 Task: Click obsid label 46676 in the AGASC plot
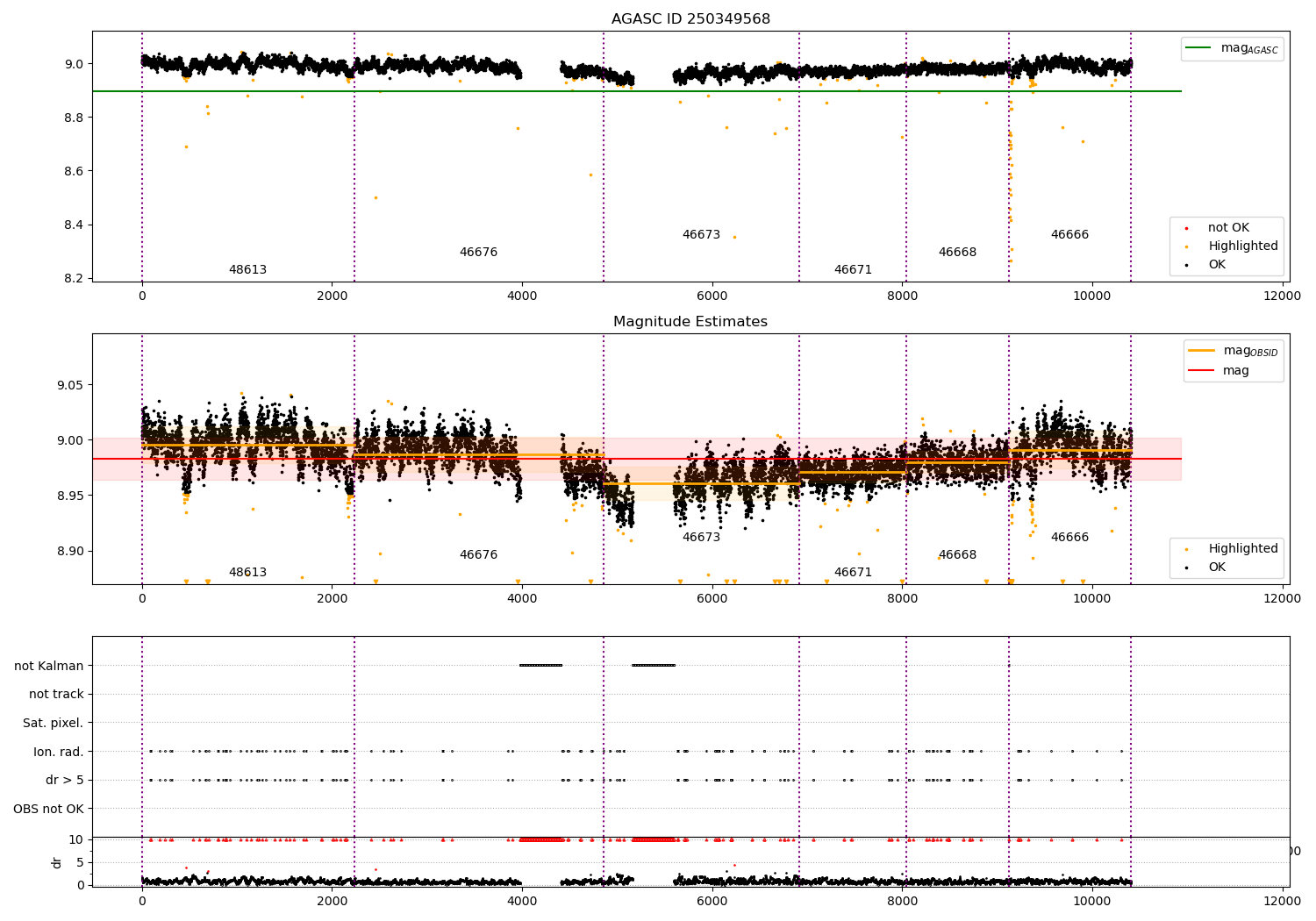(478, 253)
